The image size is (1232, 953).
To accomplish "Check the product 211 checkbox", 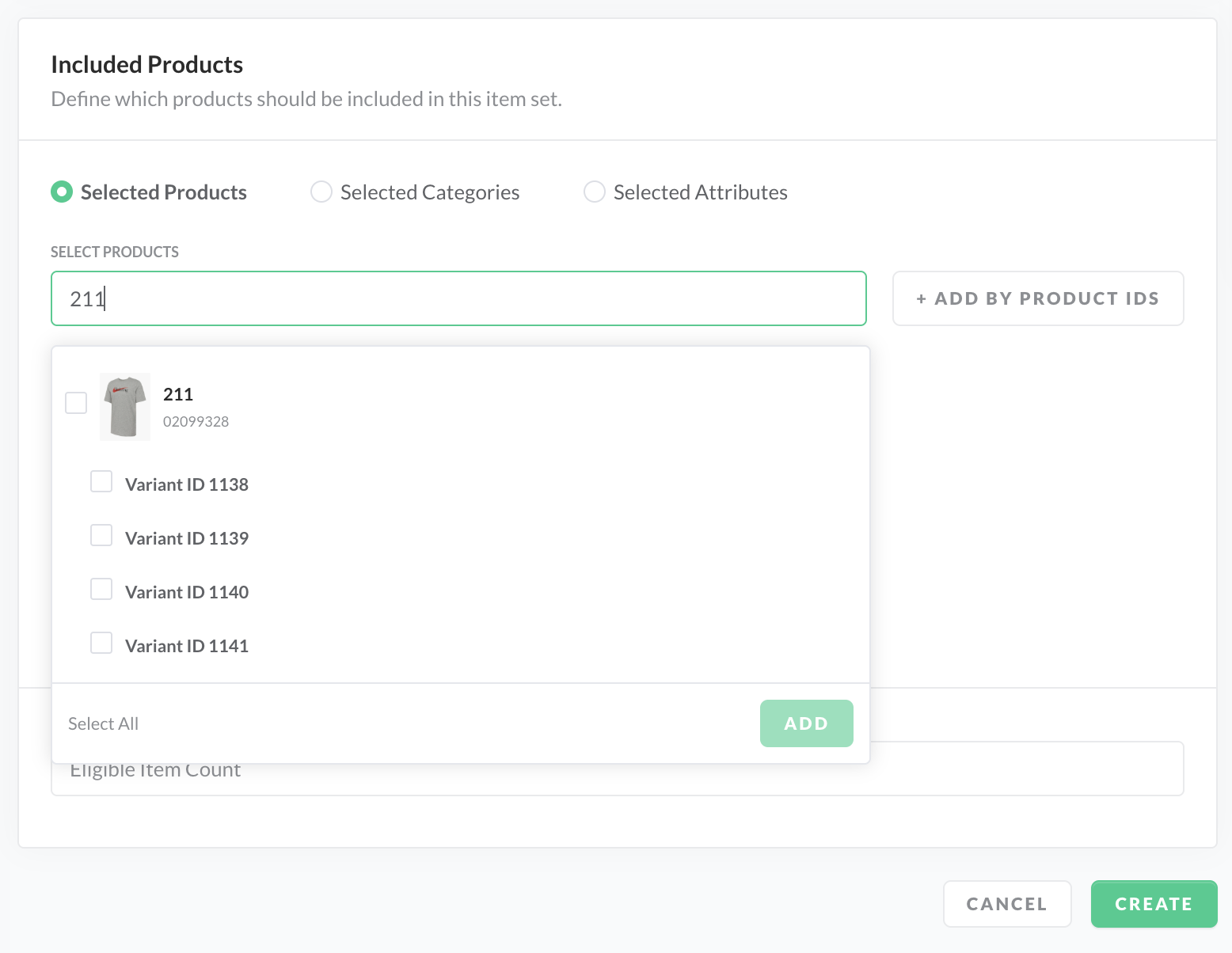I will coord(76,403).
